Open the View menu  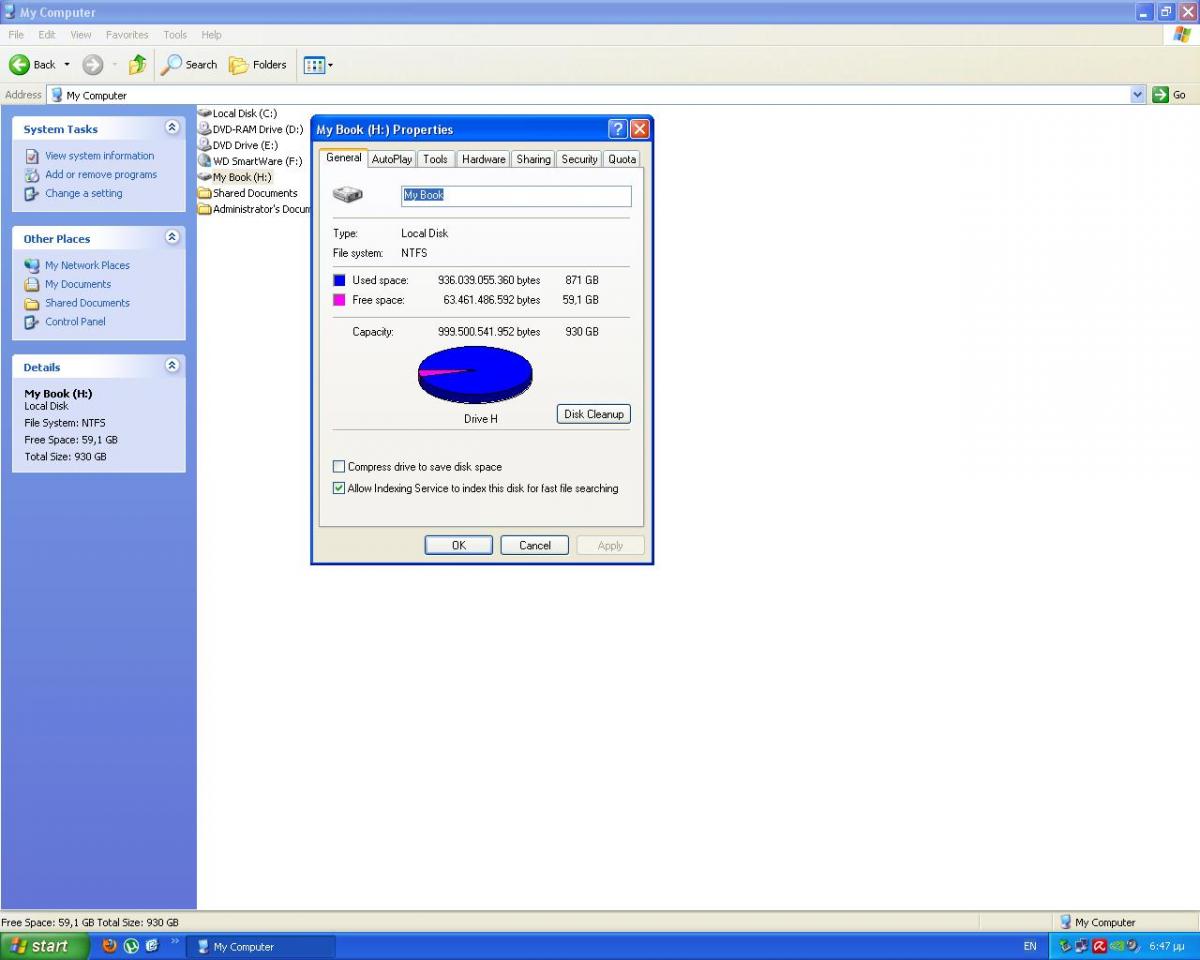(x=81, y=35)
